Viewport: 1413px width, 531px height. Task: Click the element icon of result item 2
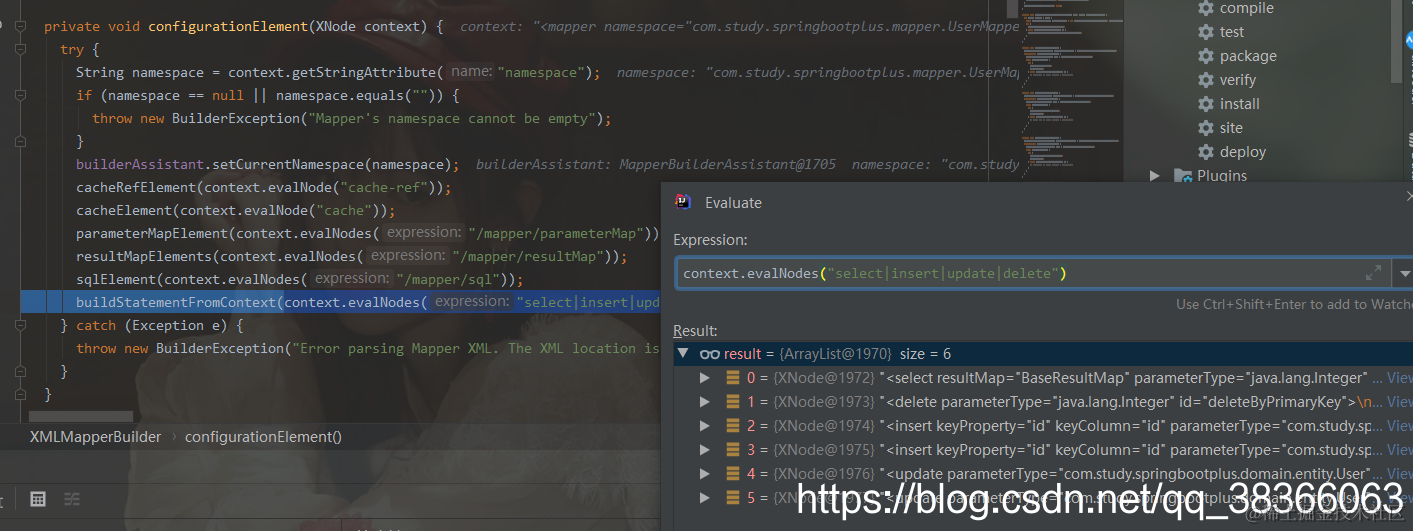pos(733,426)
